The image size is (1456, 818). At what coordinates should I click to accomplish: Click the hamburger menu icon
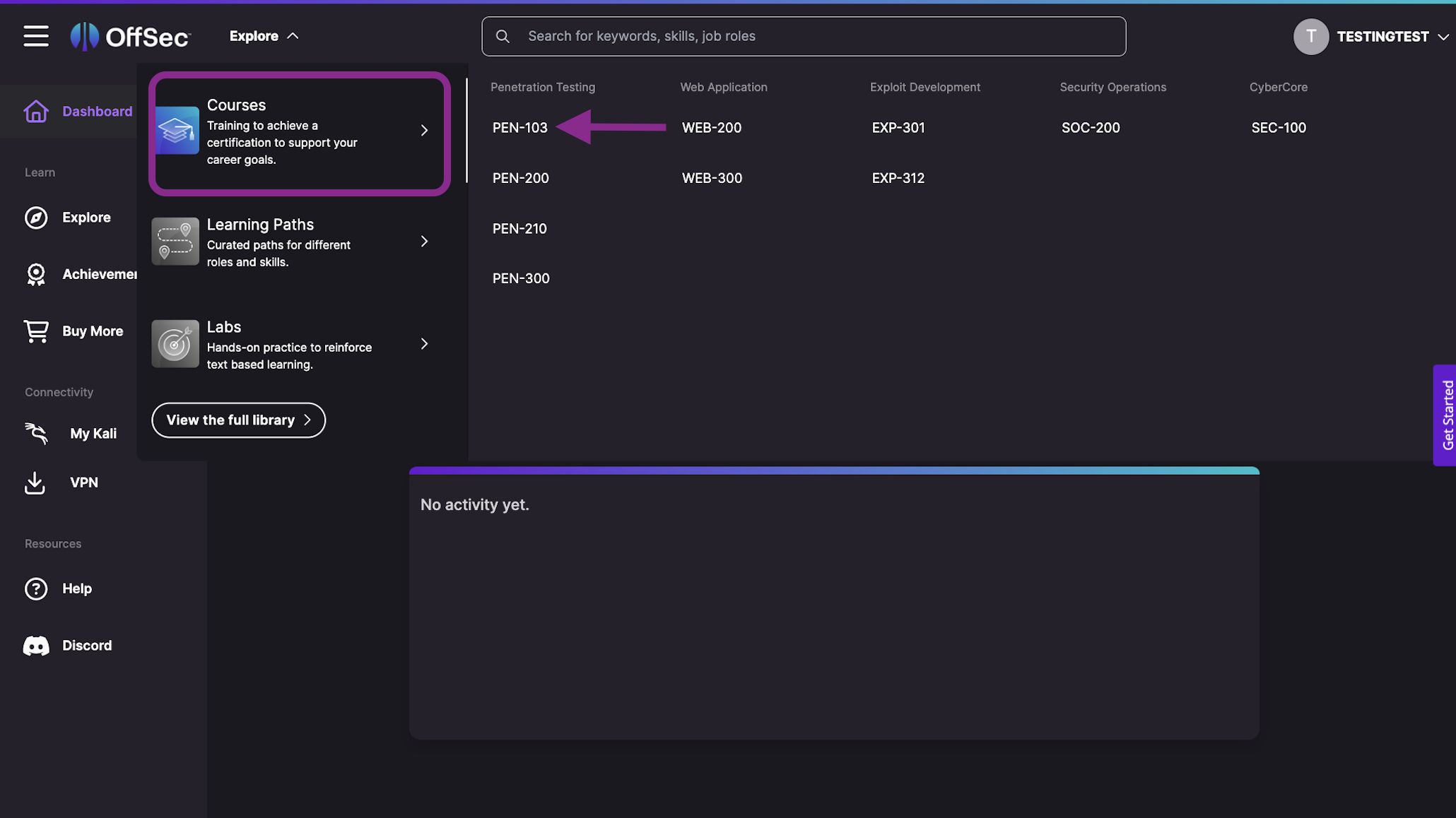tap(36, 36)
